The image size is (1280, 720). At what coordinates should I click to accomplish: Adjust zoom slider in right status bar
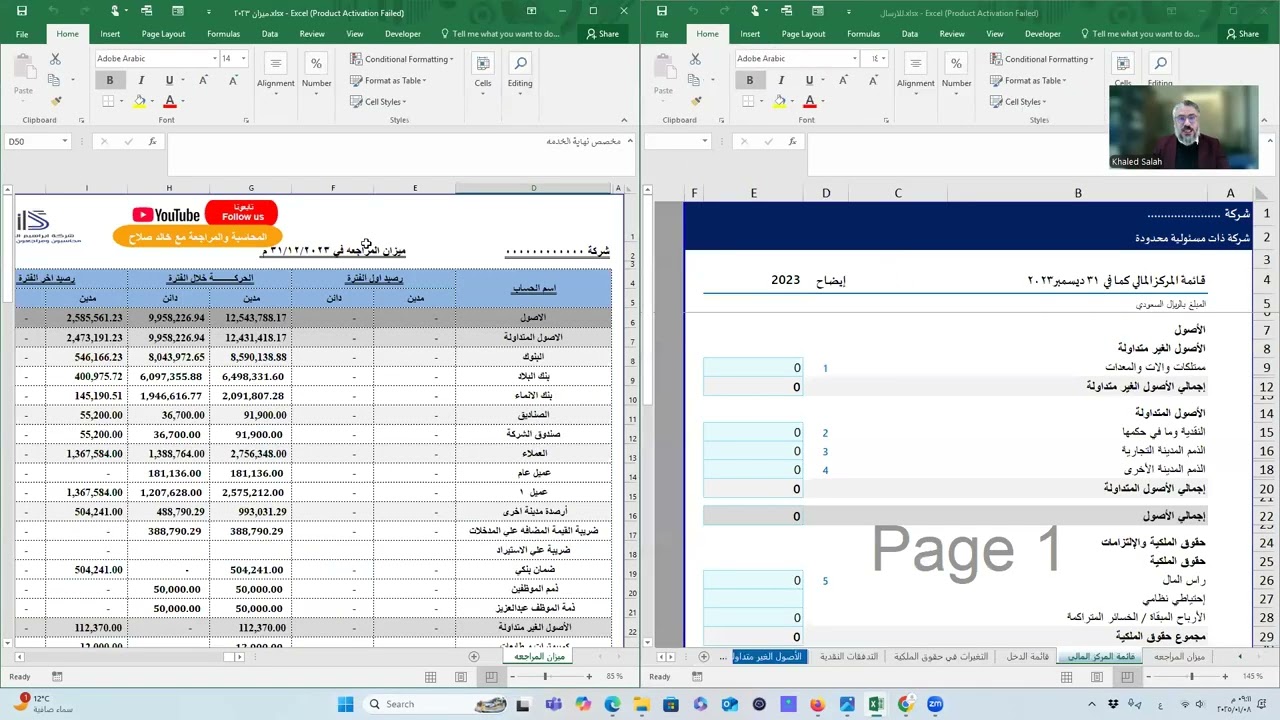(1191, 677)
